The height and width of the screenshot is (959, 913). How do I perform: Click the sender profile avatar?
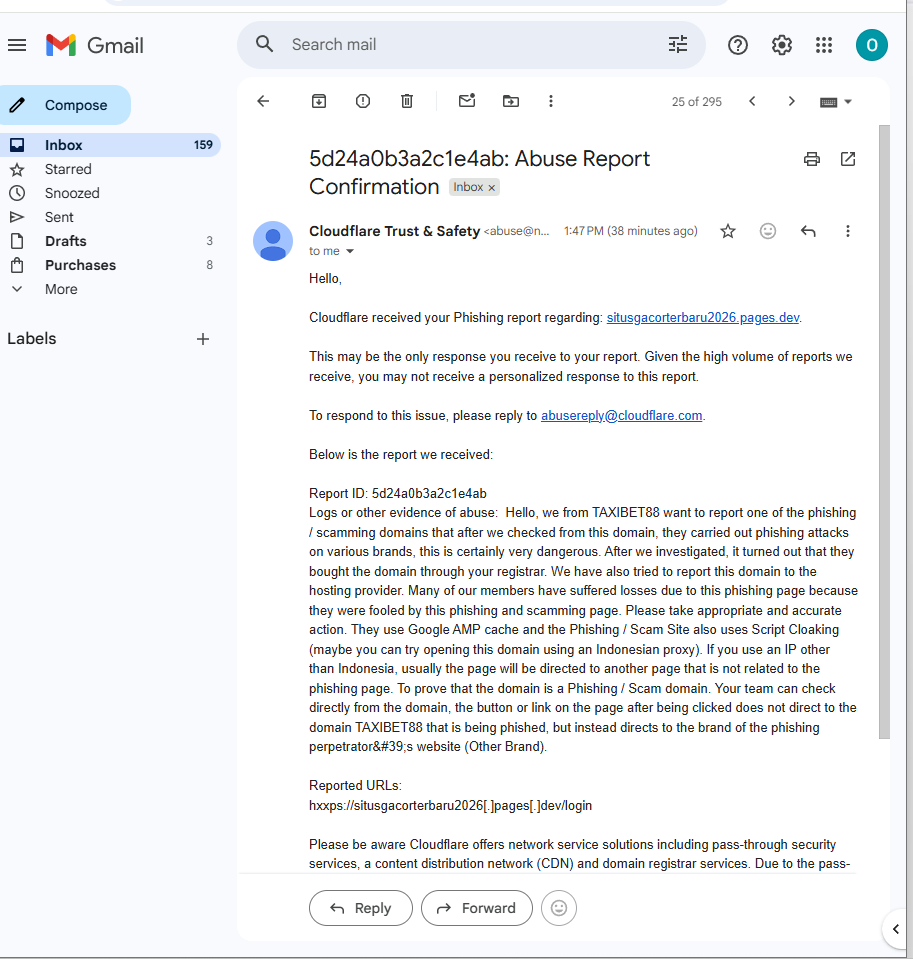click(273, 241)
